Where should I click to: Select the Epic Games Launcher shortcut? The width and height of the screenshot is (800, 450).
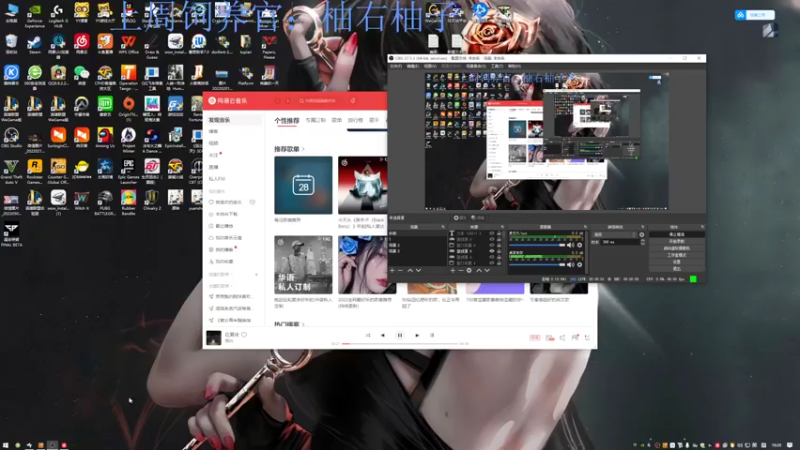coord(129,171)
